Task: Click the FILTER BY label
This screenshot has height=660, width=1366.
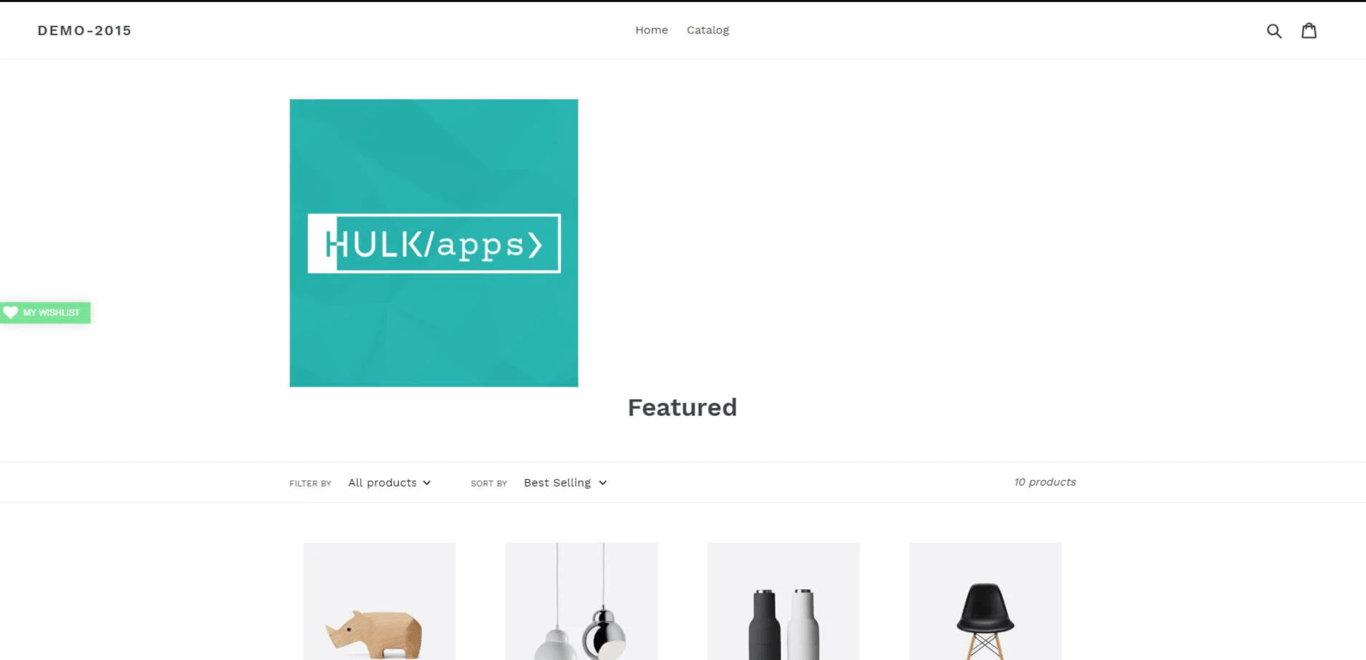Action: [310, 484]
